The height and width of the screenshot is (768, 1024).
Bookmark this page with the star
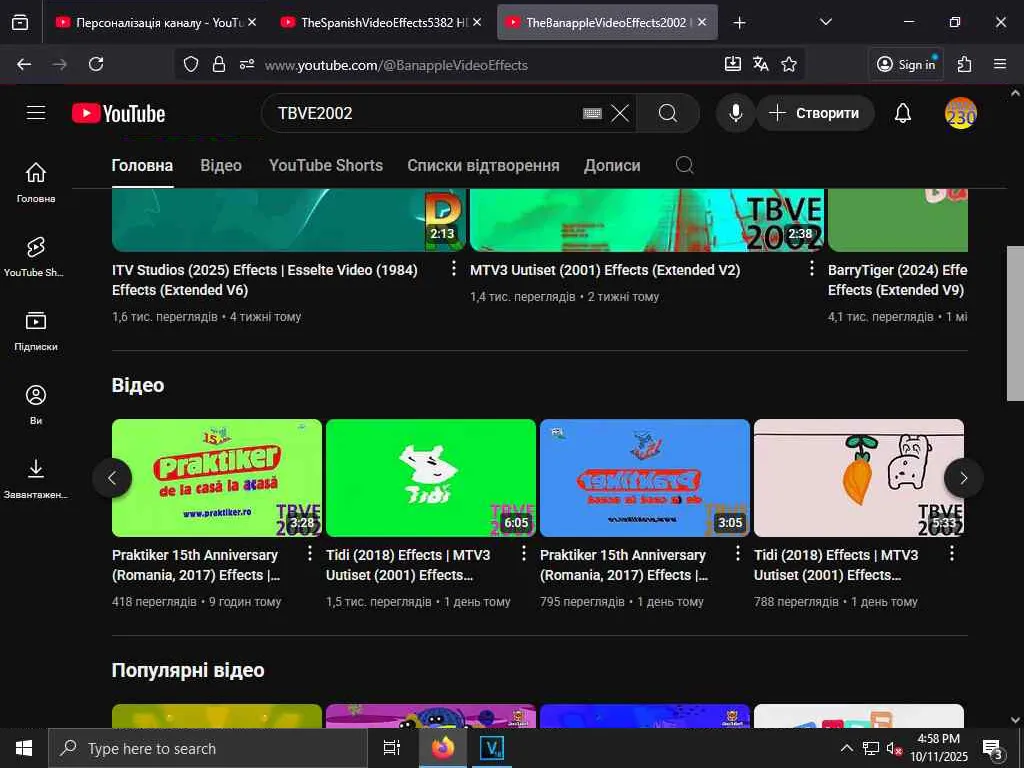[x=789, y=64]
